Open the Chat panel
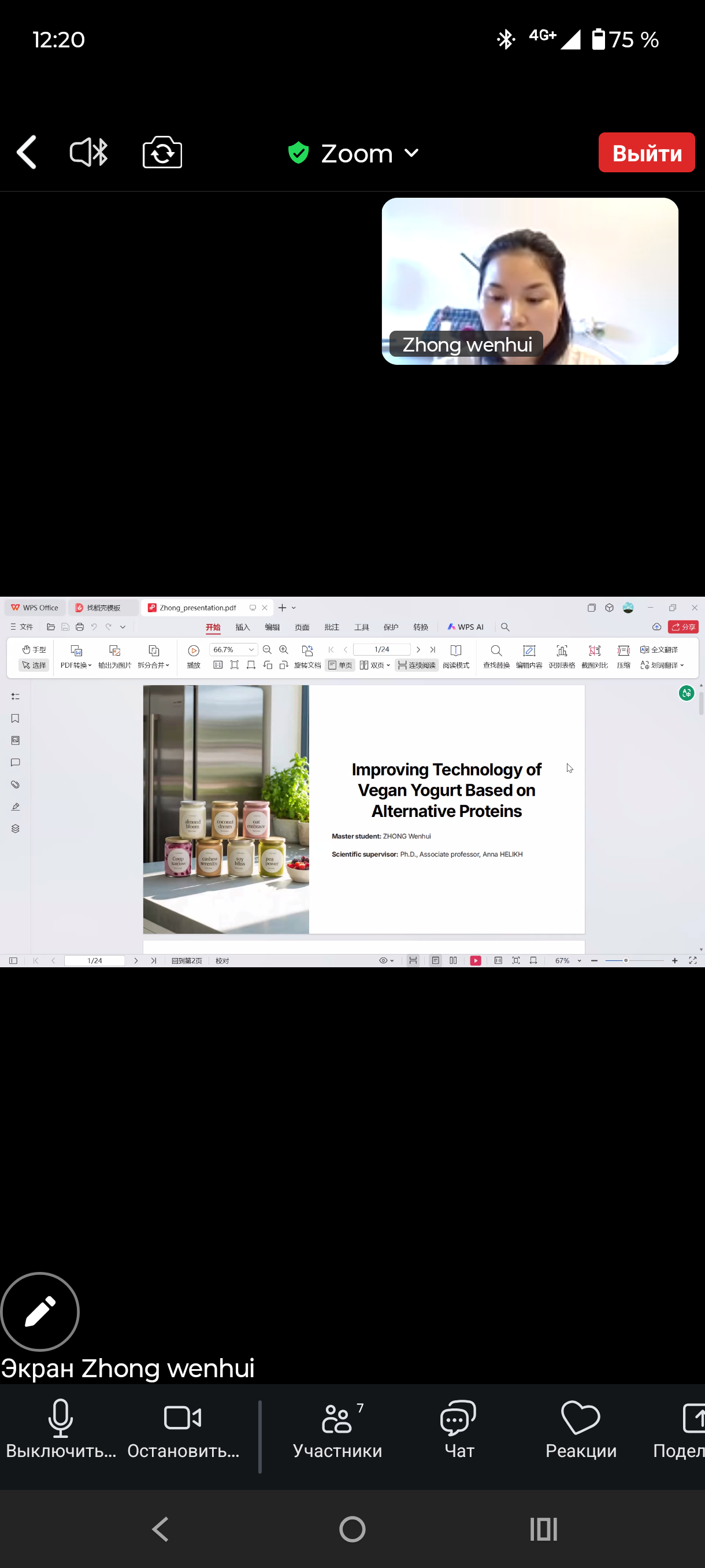Image resolution: width=705 pixels, height=1568 pixels. (x=459, y=1430)
